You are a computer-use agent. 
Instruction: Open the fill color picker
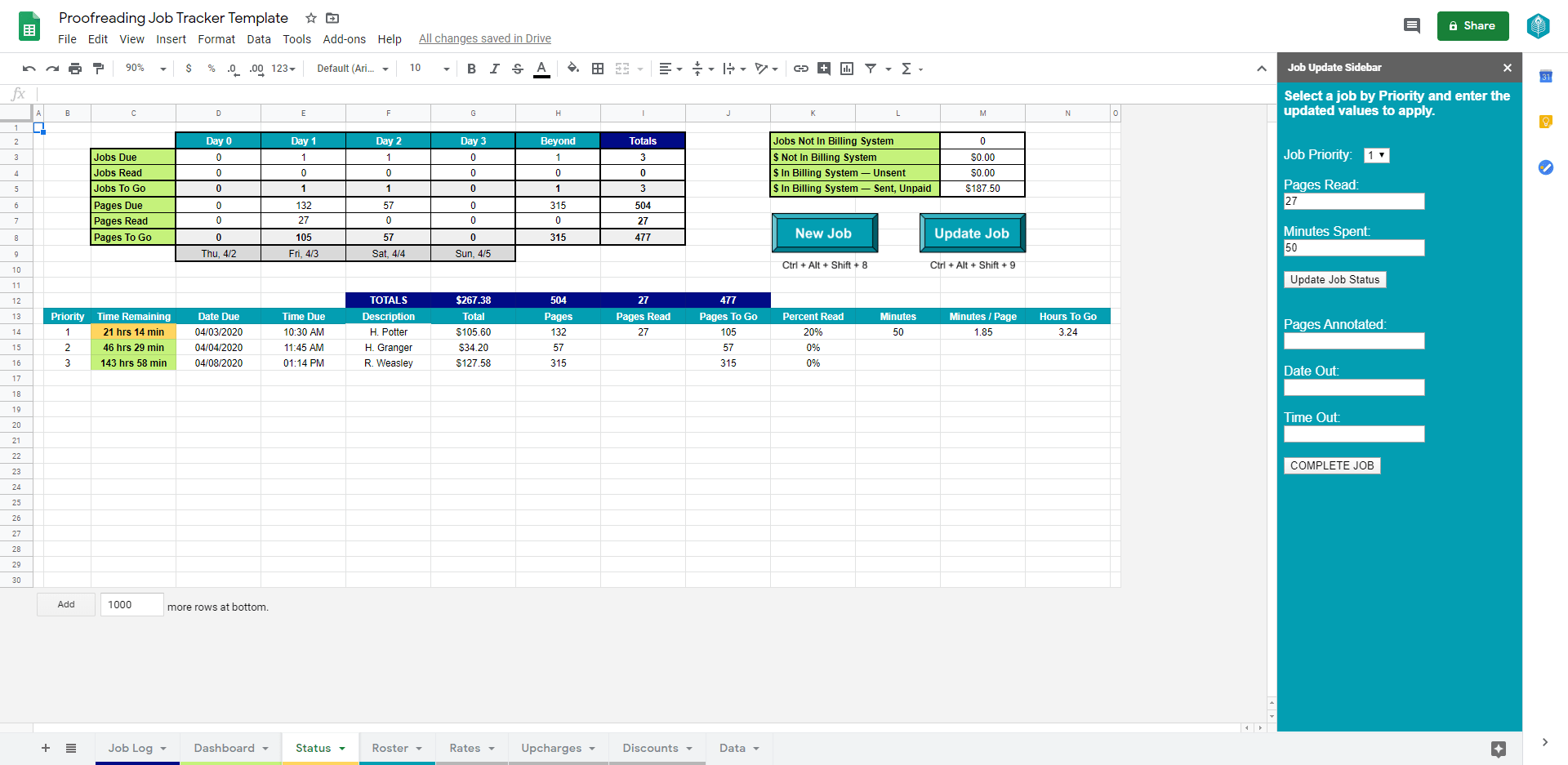tap(573, 69)
